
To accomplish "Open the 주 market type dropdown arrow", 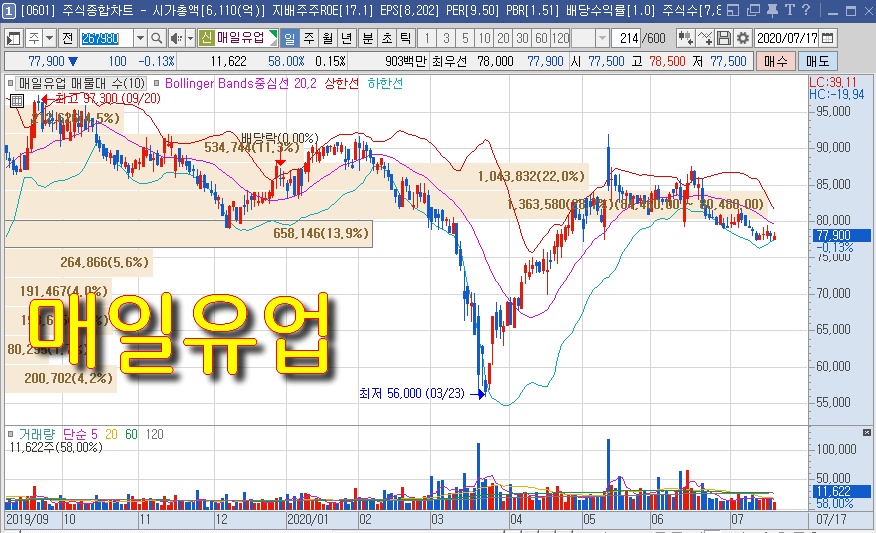I will point(49,39).
